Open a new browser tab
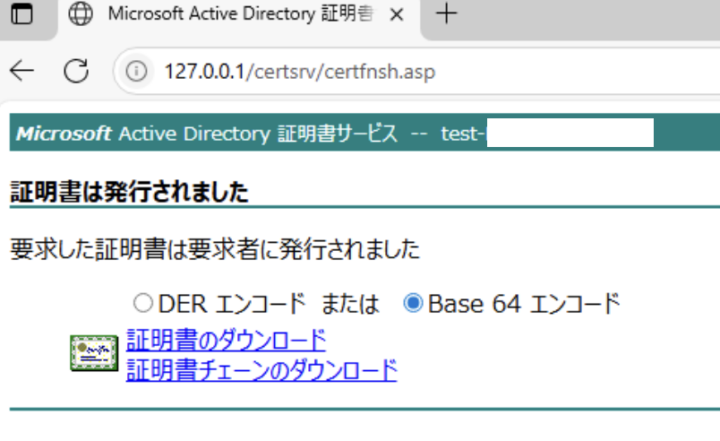 (446, 14)
